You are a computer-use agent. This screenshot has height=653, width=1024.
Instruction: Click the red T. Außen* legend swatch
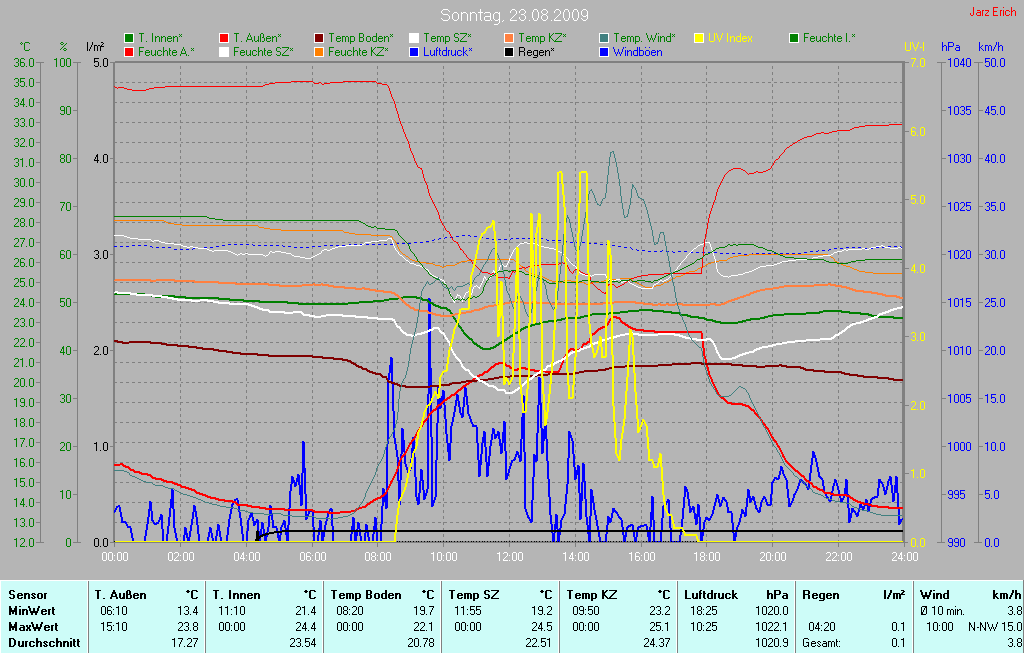coord(224,39)
